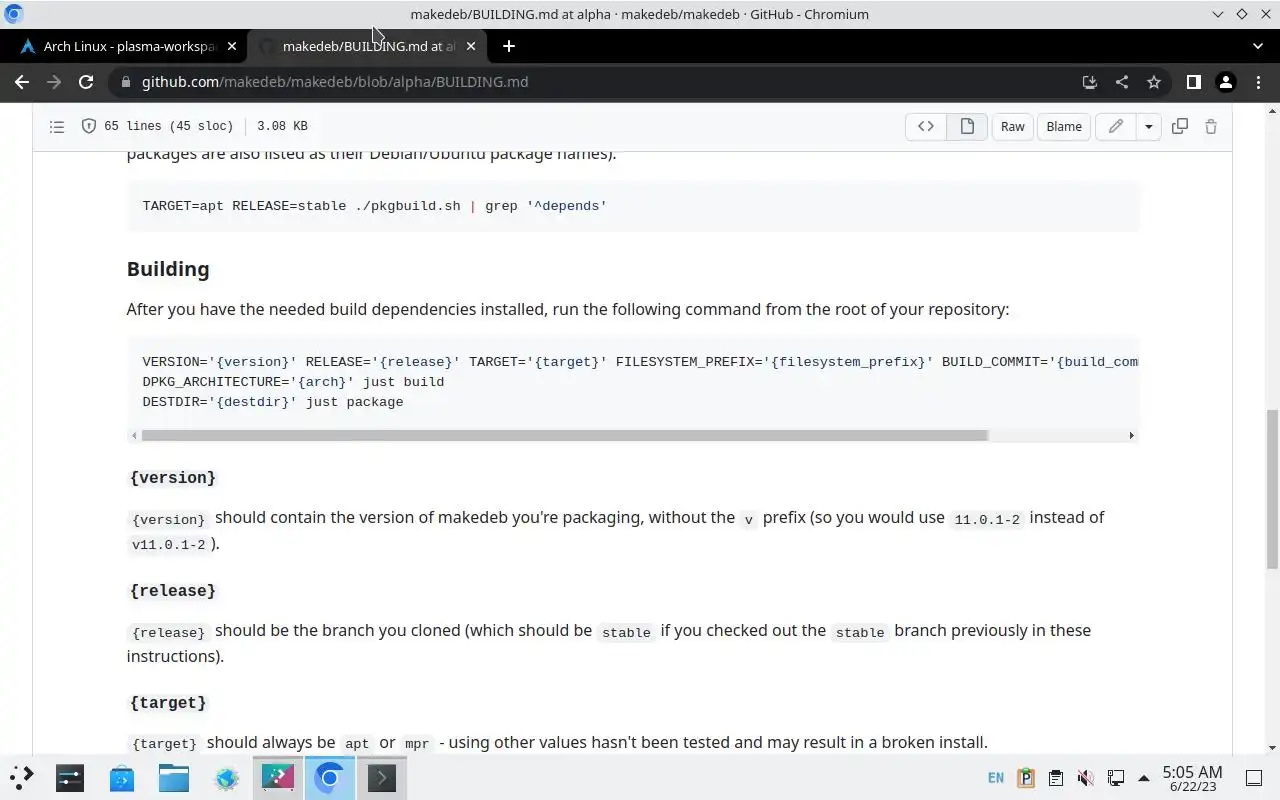Select makedeb/BUILDING.md tab
1280x800 pixels.
click(x=369, y=46)
